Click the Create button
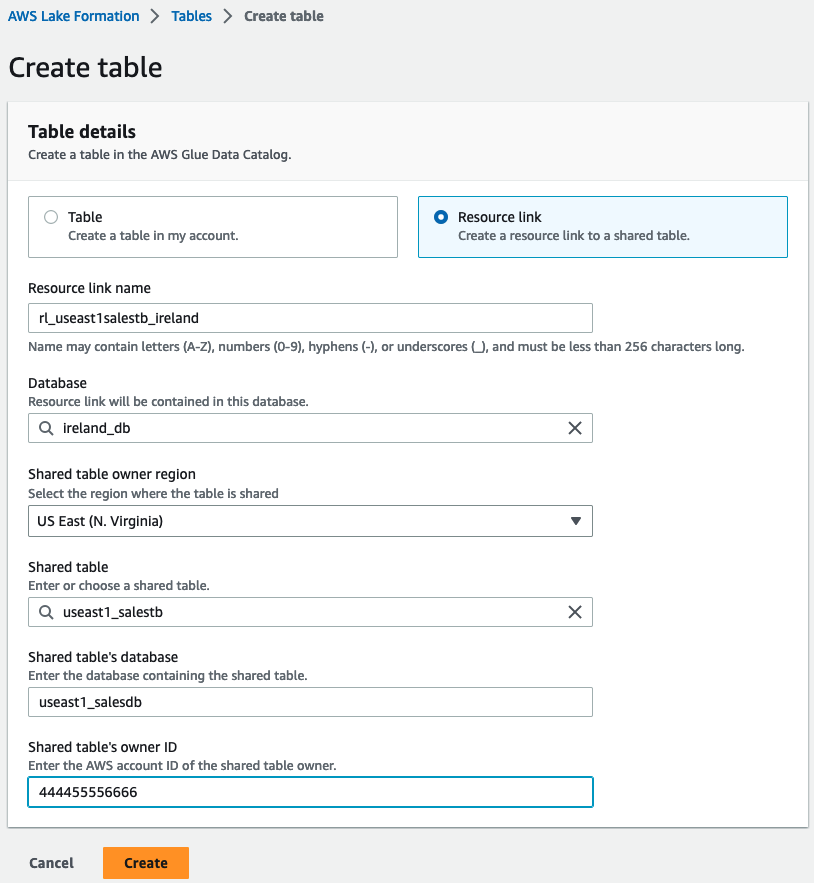Viewport: 814px width, 883px height. (x=146, y=863)
